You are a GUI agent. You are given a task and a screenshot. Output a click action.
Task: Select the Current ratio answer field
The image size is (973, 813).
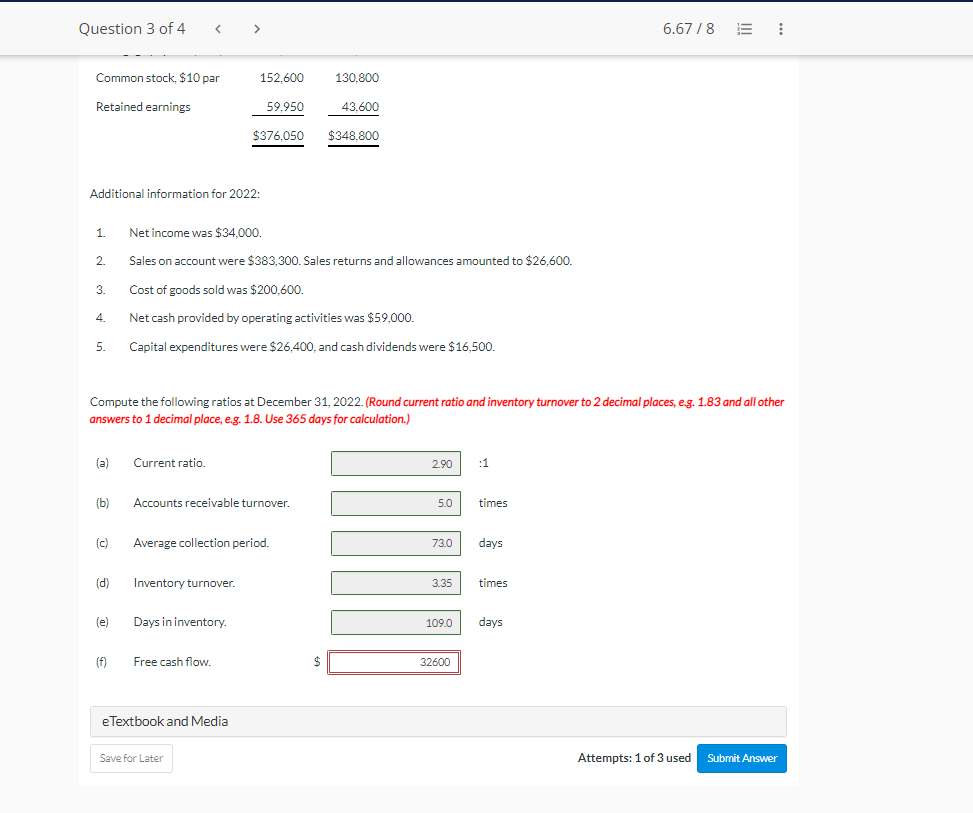click(395, 463)
